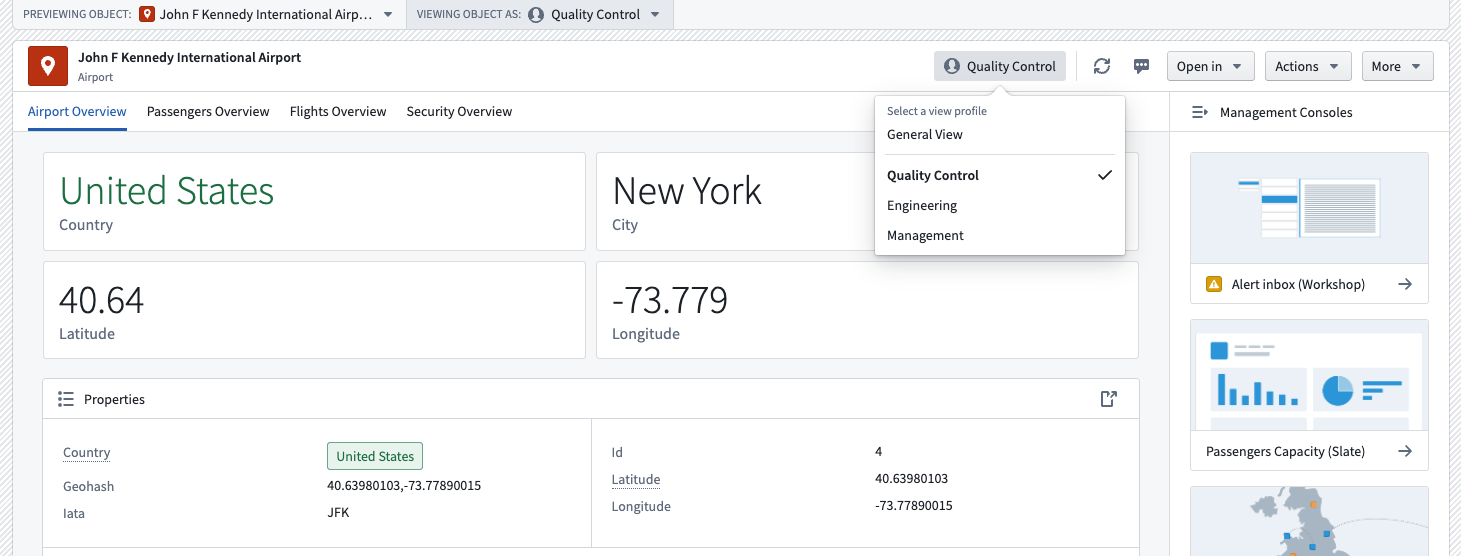
Task: Select the Quality Control profile entry
Action: coord(1000,175)
